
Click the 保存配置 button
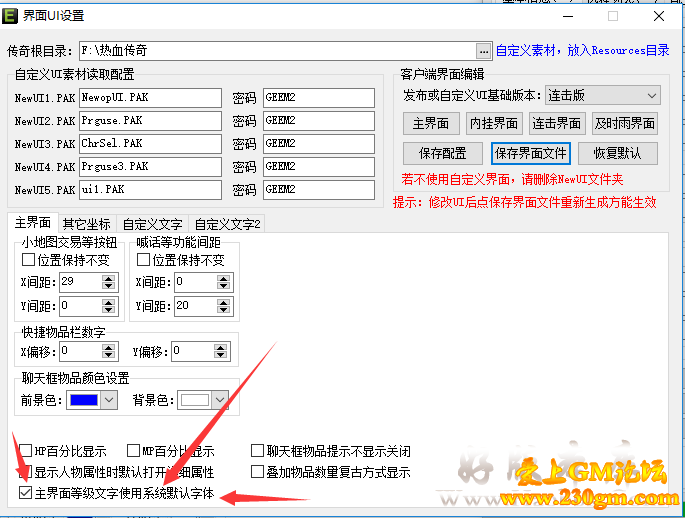[443, 153]
